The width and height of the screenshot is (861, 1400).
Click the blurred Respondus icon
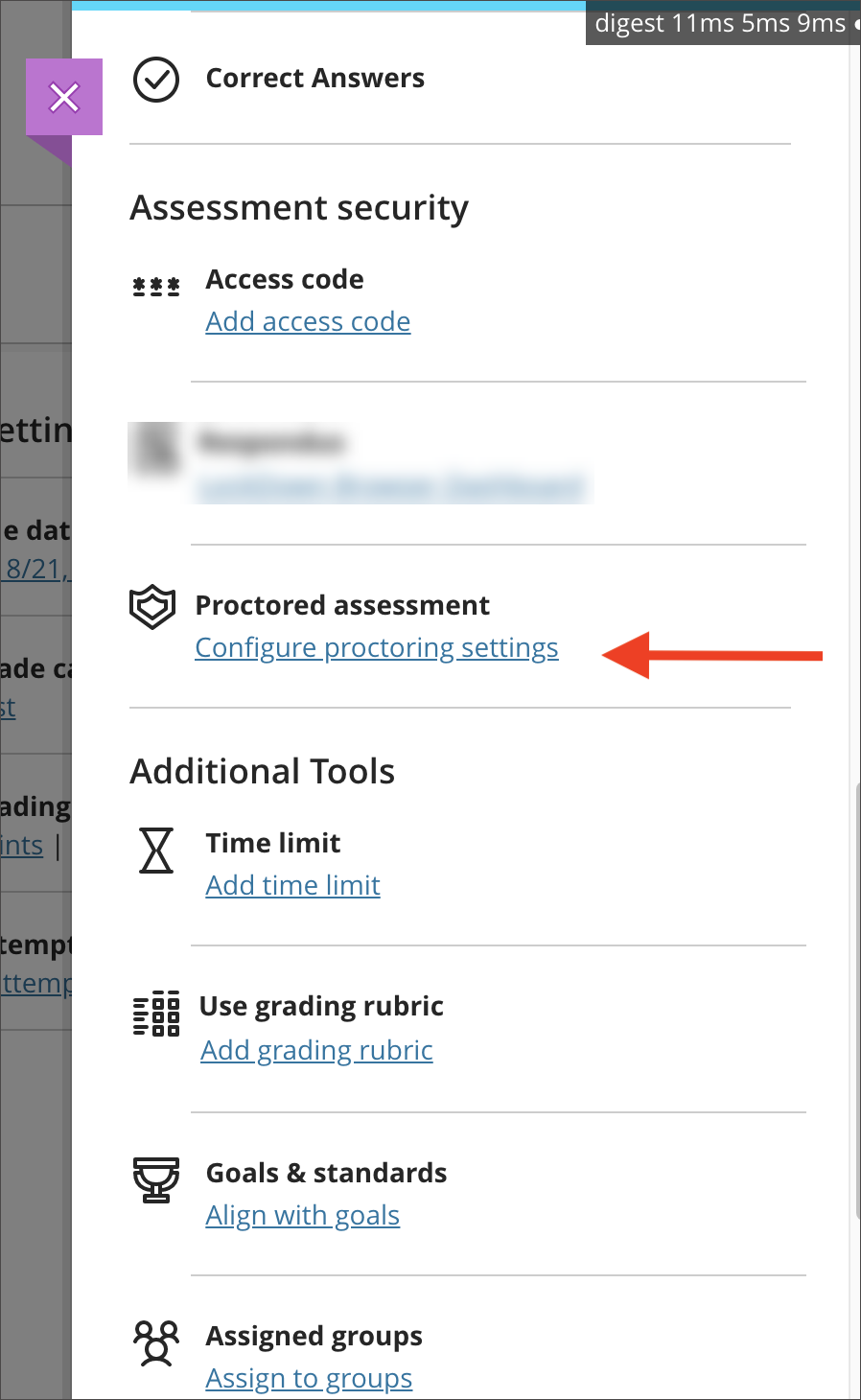[x=156, y=448]
